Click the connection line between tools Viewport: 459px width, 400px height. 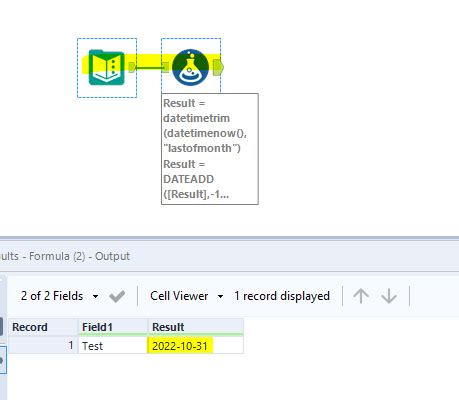coord(149,68)
